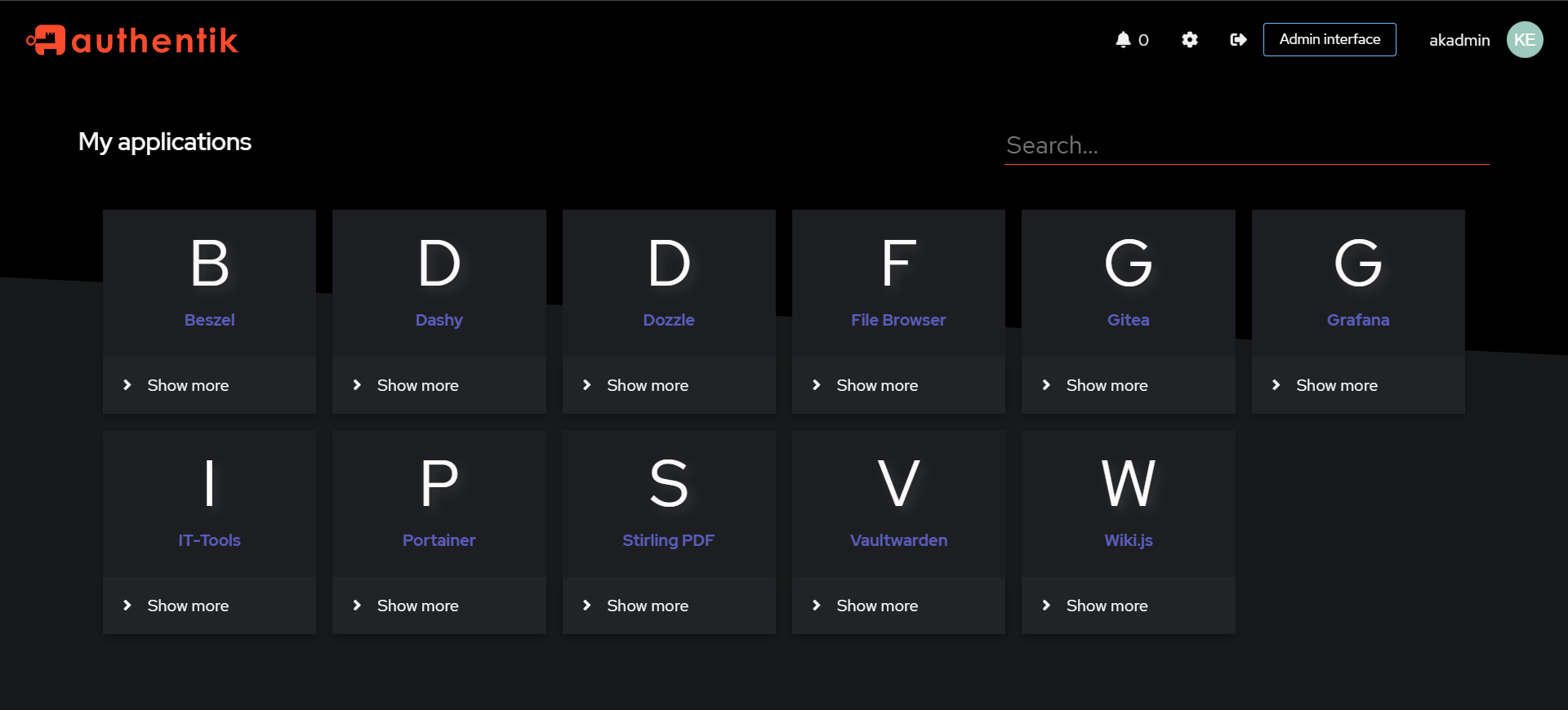The width and height of the screenshot is (1568, 710).
Task: Open the Beszel application link
Action: click(210, 320)
